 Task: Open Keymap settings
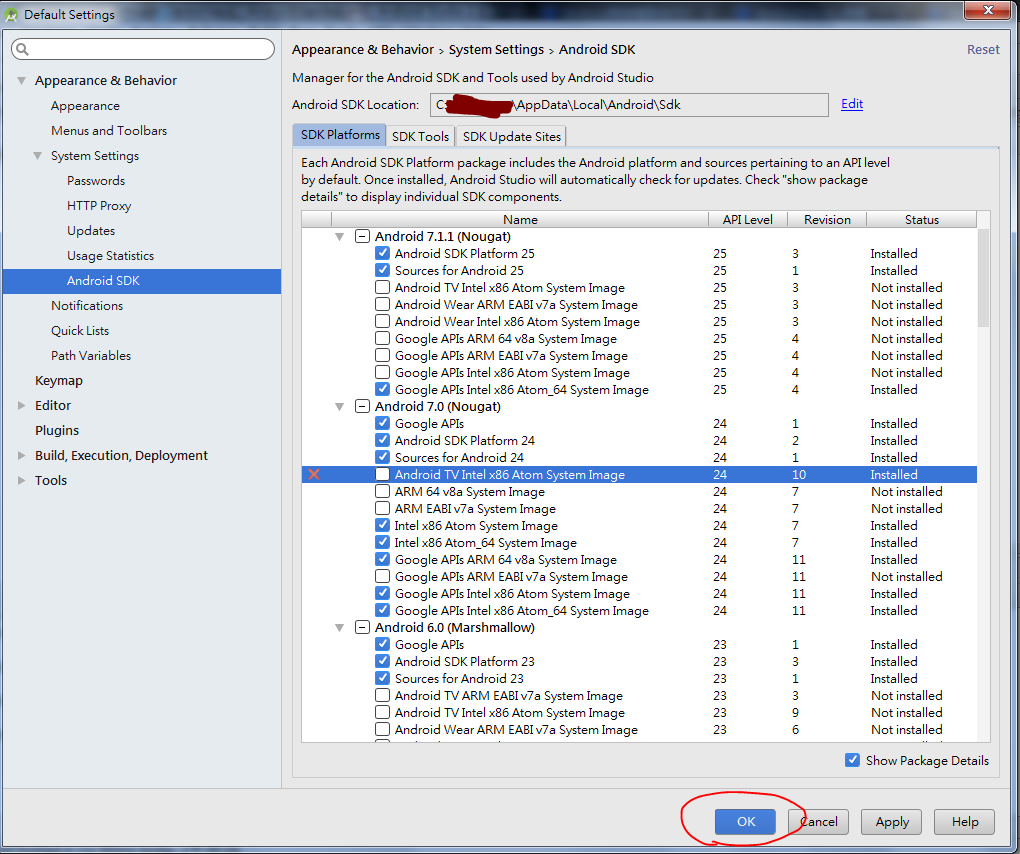[59, 380]
